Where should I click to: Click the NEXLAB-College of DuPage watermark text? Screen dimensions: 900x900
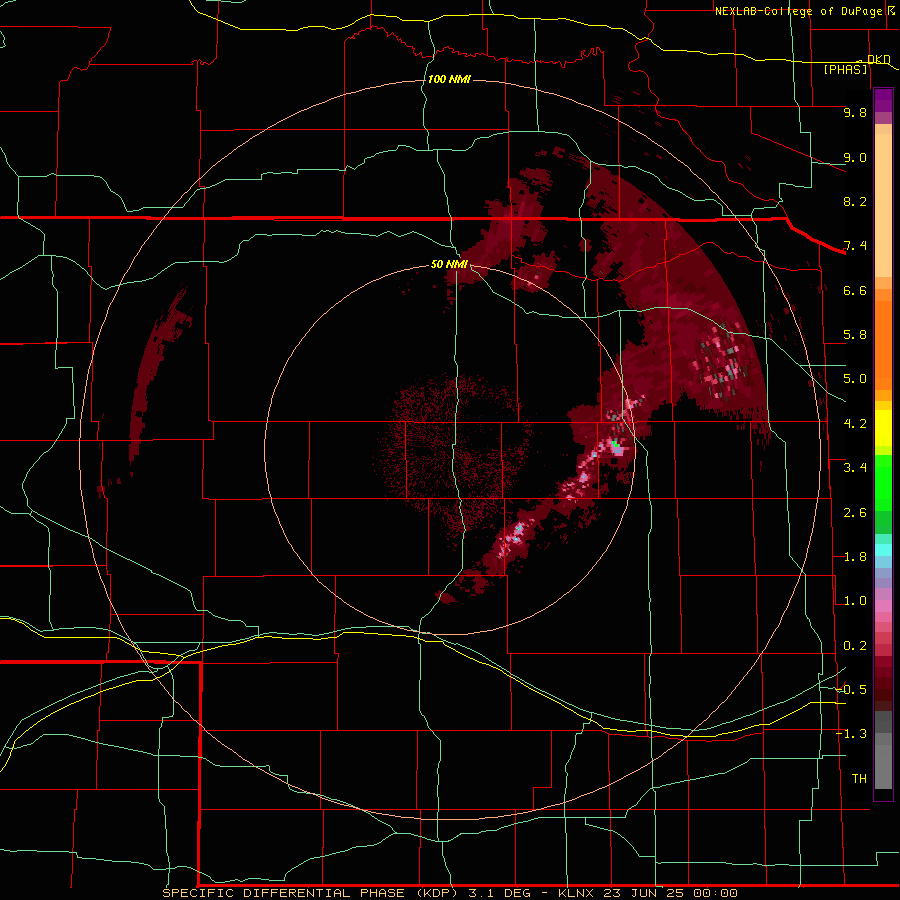(x=798, y=11)
